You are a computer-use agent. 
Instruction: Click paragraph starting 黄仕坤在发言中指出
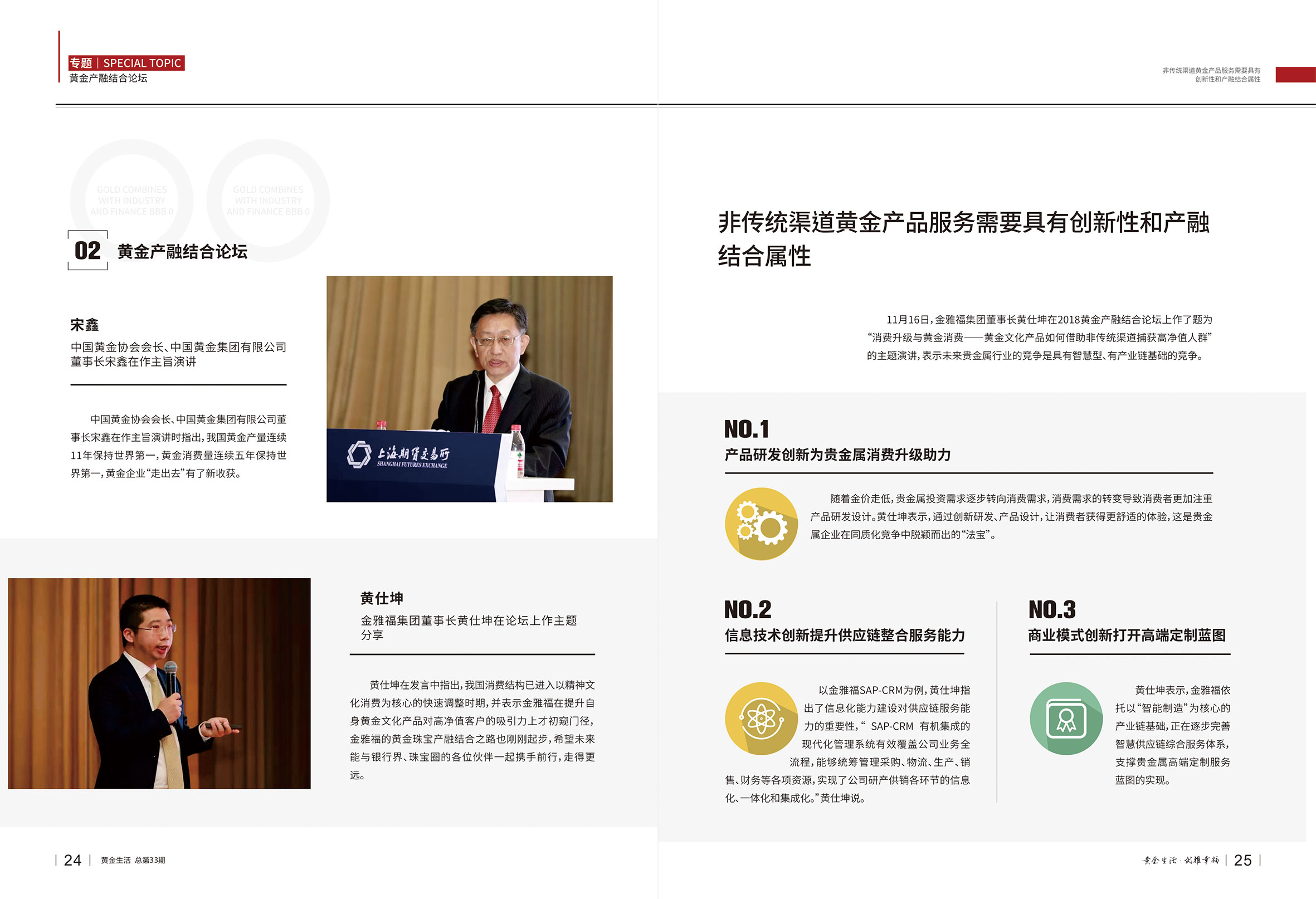click(472, 730)
